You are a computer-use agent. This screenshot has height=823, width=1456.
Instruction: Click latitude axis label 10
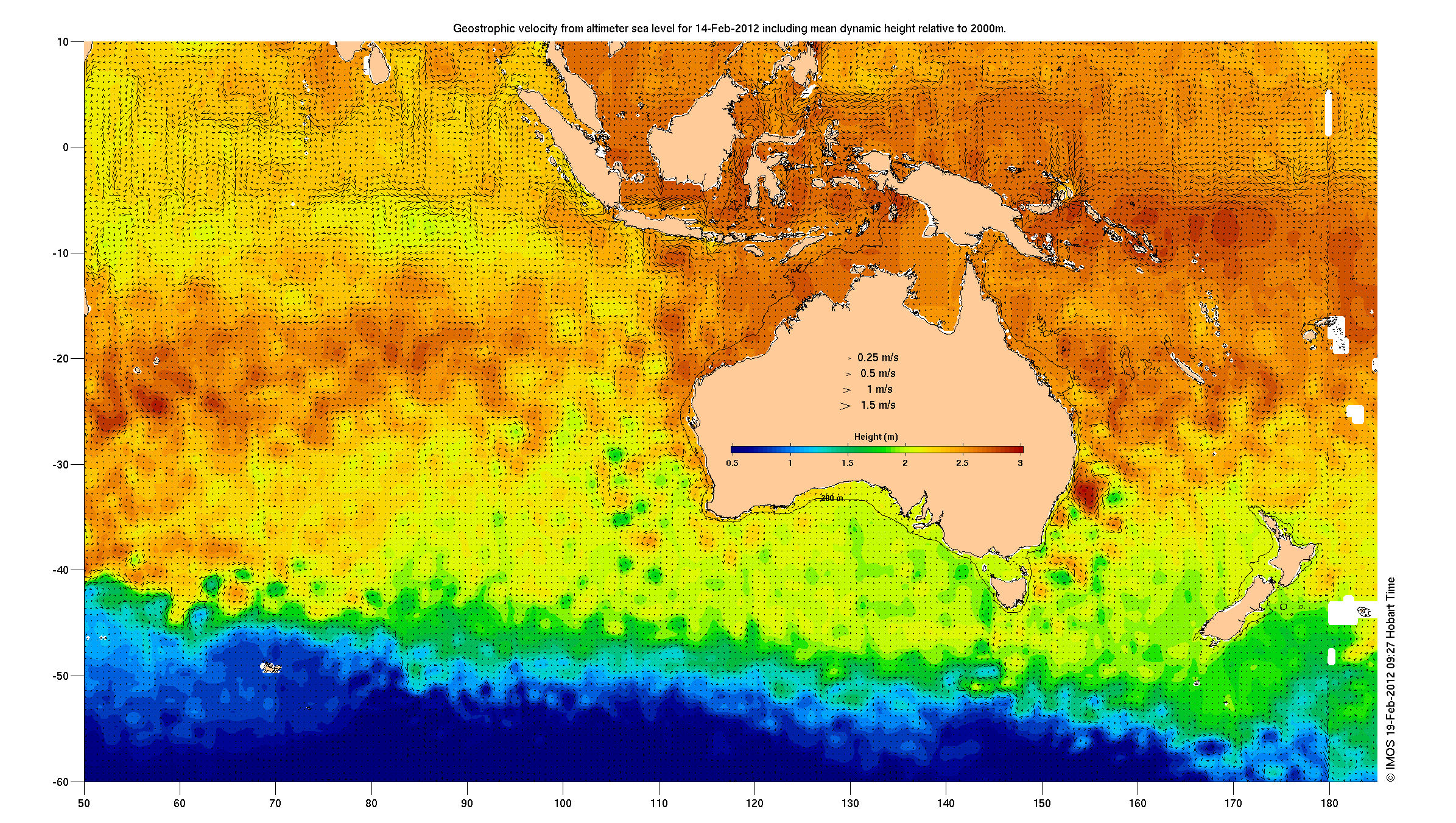coord(63,42)
